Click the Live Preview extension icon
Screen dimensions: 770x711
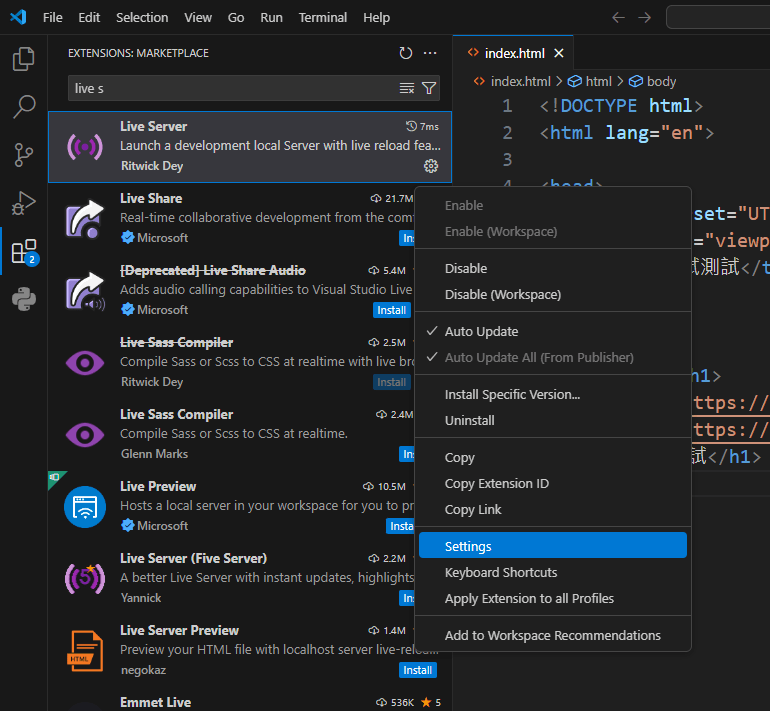click(x=85, y=507)
